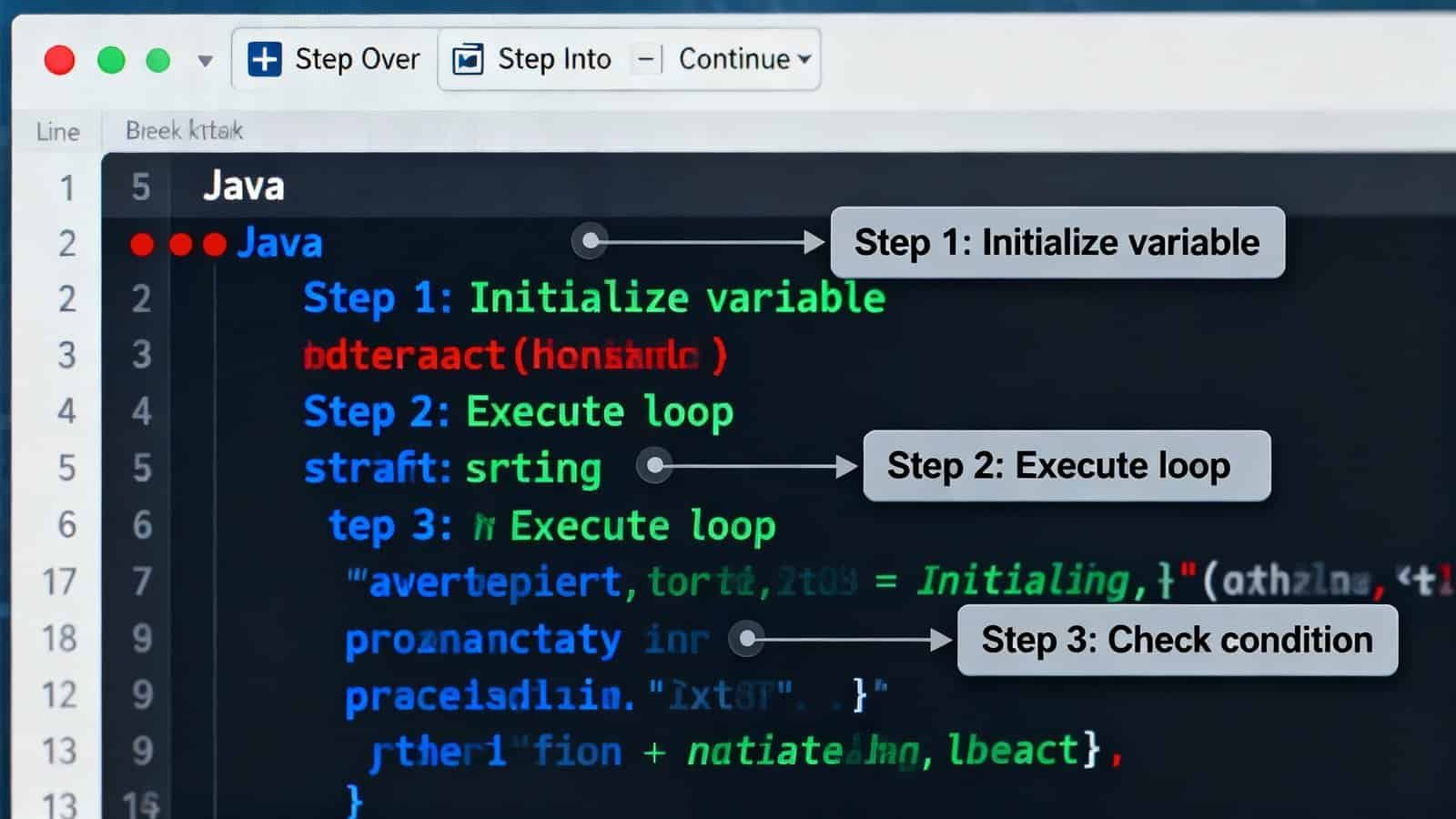Viewport: 1456px width, 819px height.
Task: Toggle the middle red breakpoint dot
Action: [x=179, y=244]
